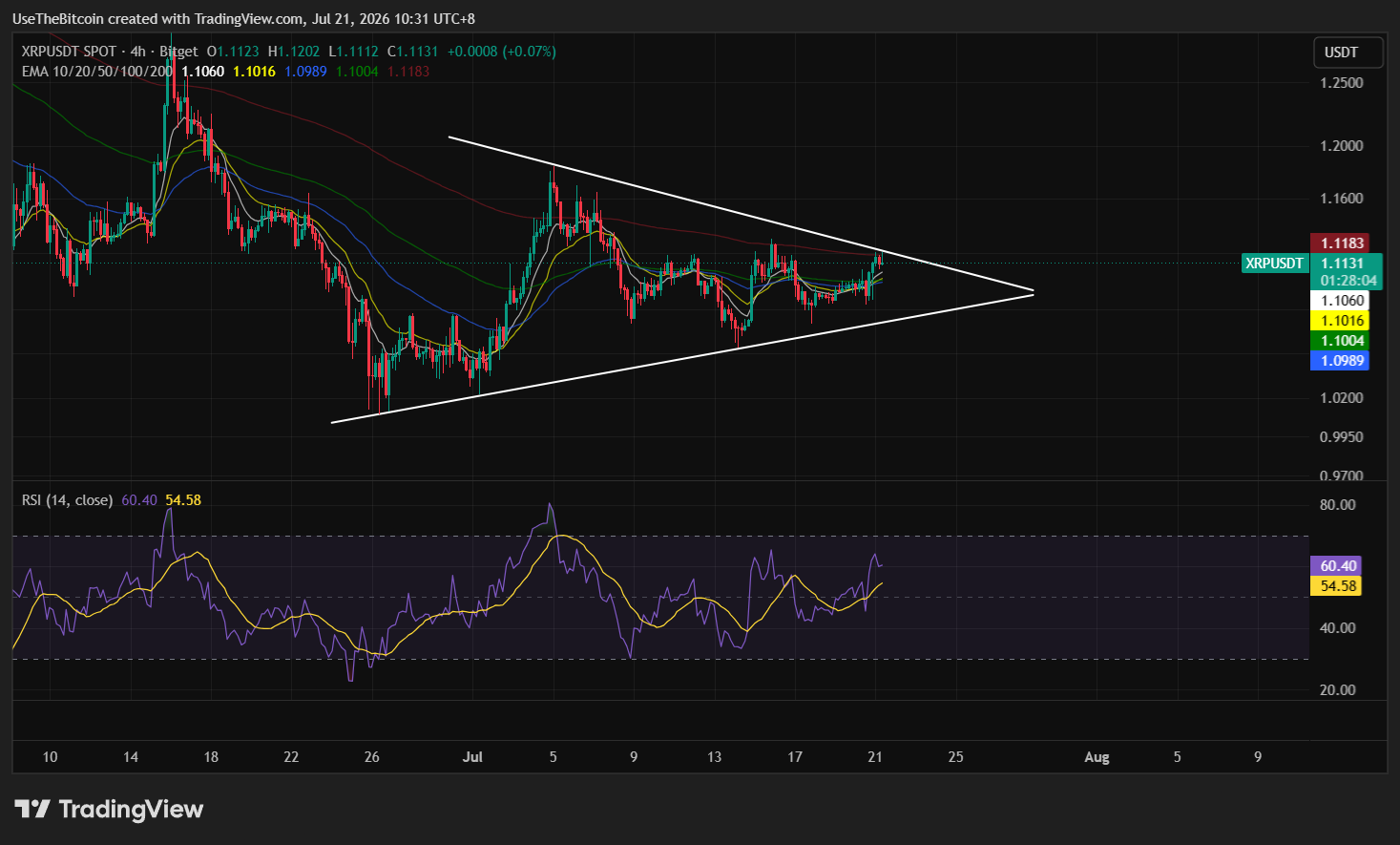Click the 1.2000 price axis tick

click(x=1341, y=146)
